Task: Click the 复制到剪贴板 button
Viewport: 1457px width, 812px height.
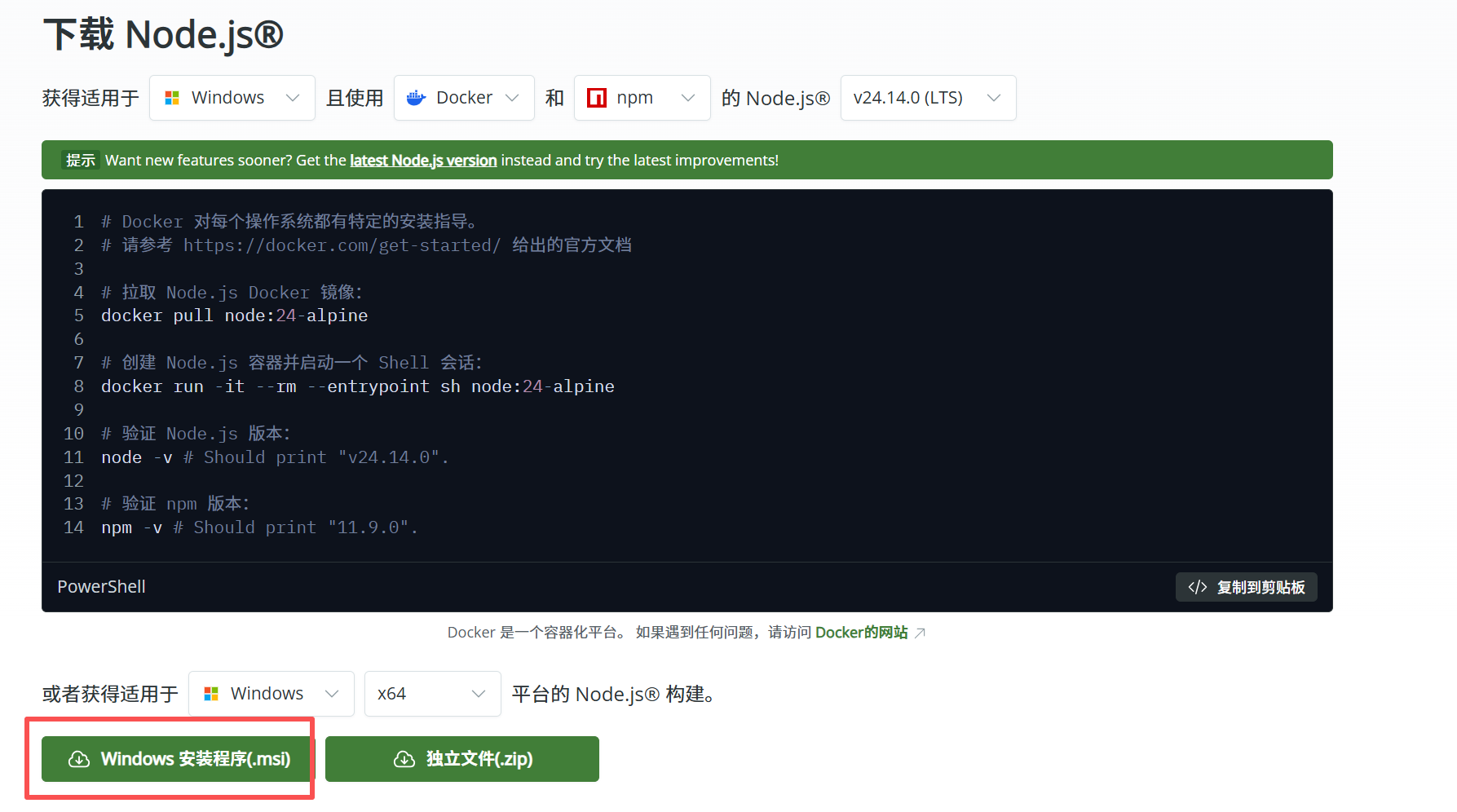Action: [1246, 586]
